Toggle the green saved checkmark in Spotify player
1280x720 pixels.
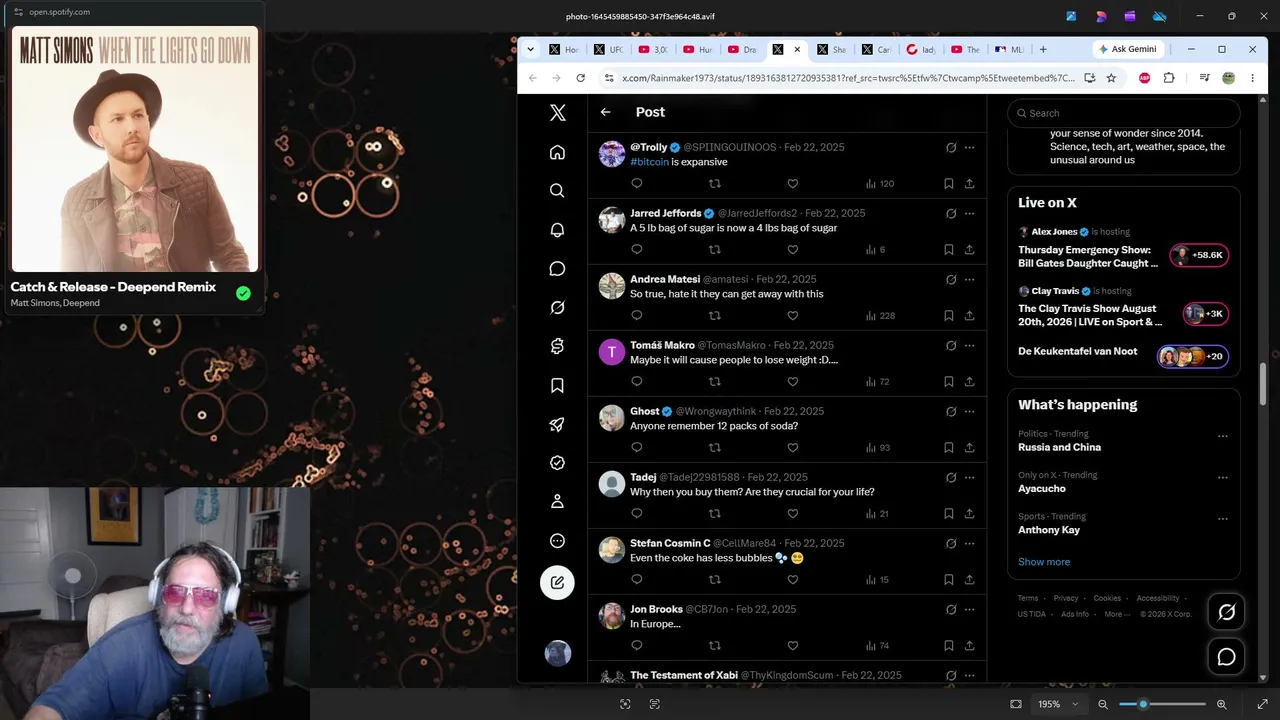(x=243, y=293)
